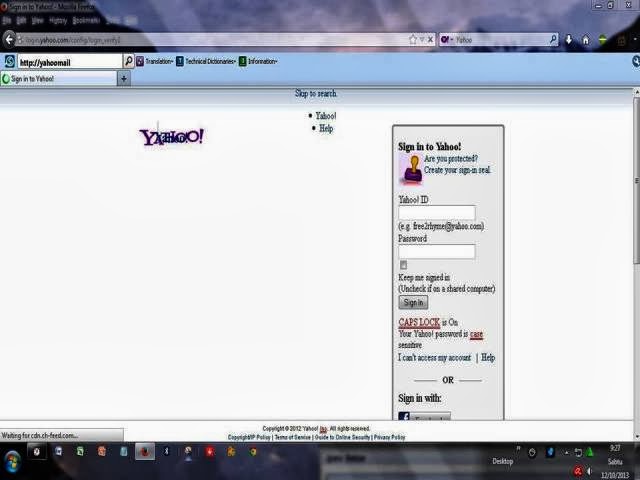Viewport: 640px width, 480px height.
Task: Click the sign-in seal stamp icon
Action: (412, 169)
